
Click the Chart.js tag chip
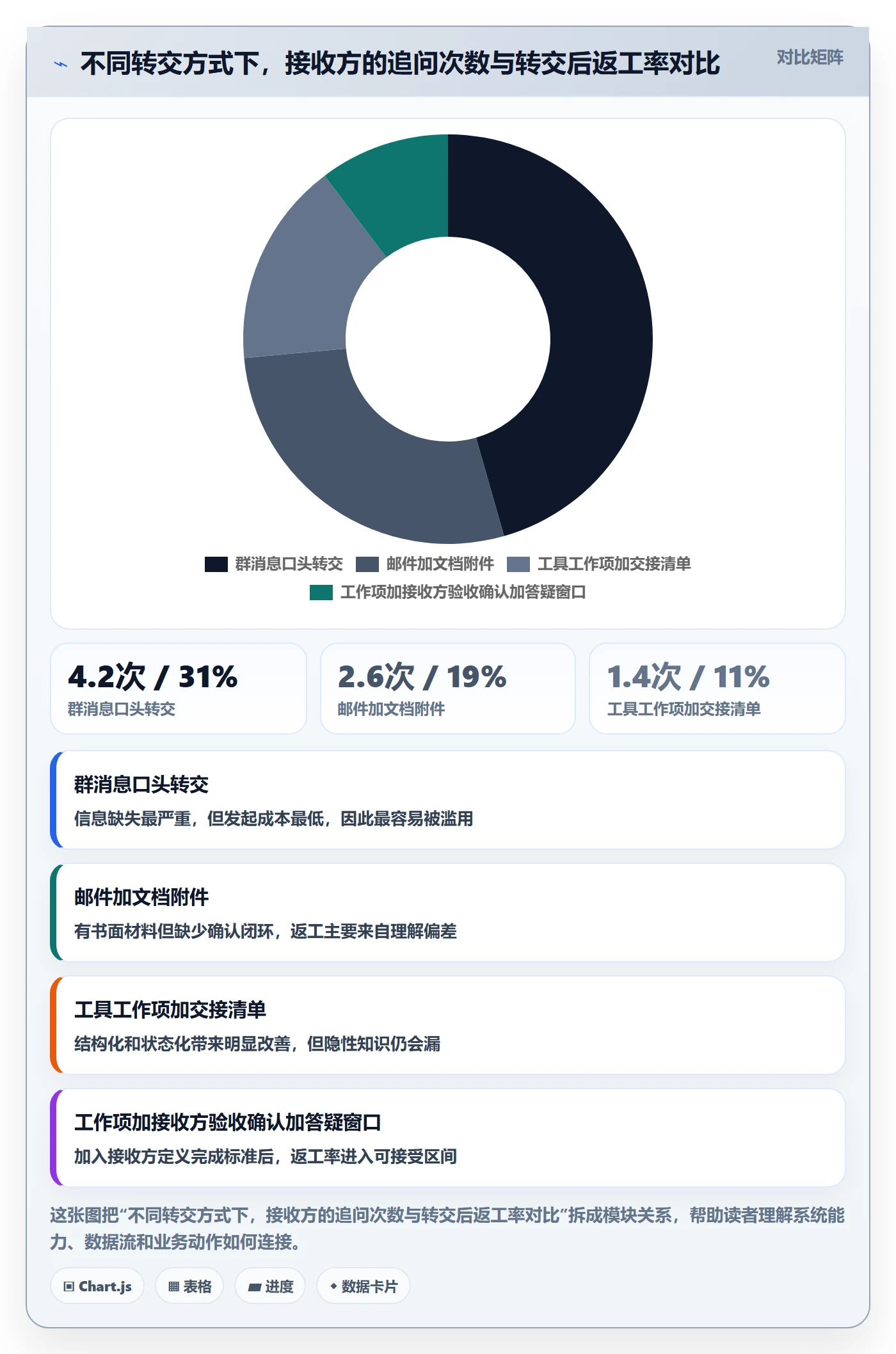point(97,1286)
